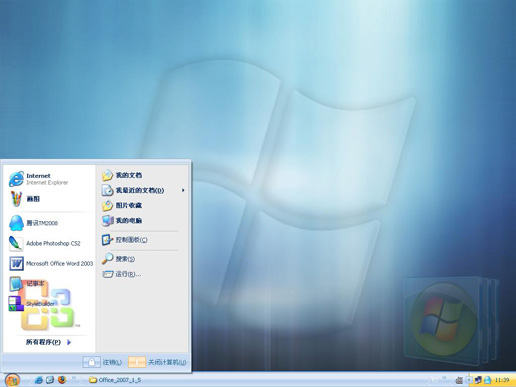Click the Search (搜索) magnifier icon
This screenshot has width=516, height=387.
pos(108,259)
